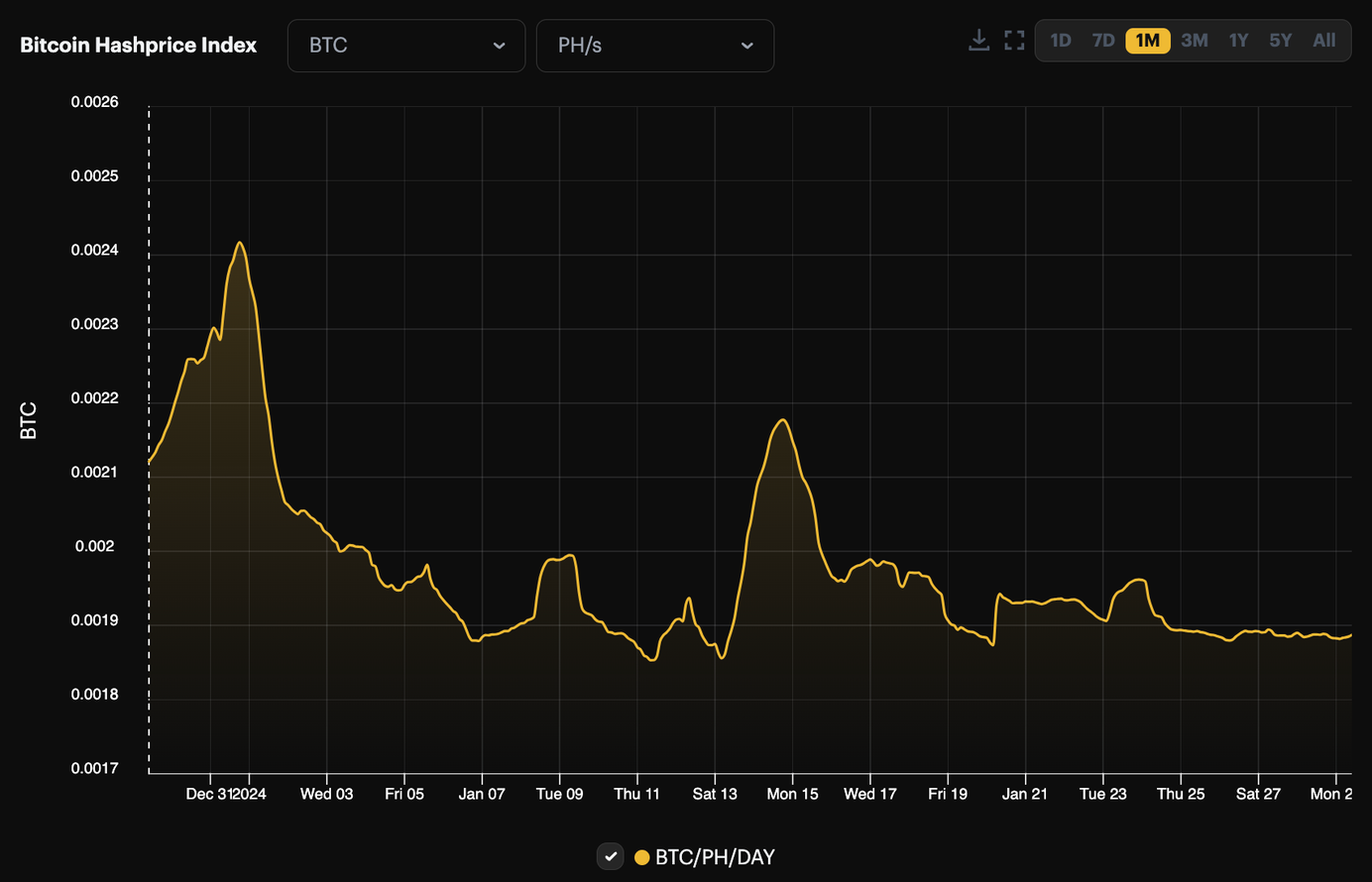Uncheck the series visibility checkmark
Image resolution: width=1372 pixels, height=882 pixels.
tap(610, 856)
